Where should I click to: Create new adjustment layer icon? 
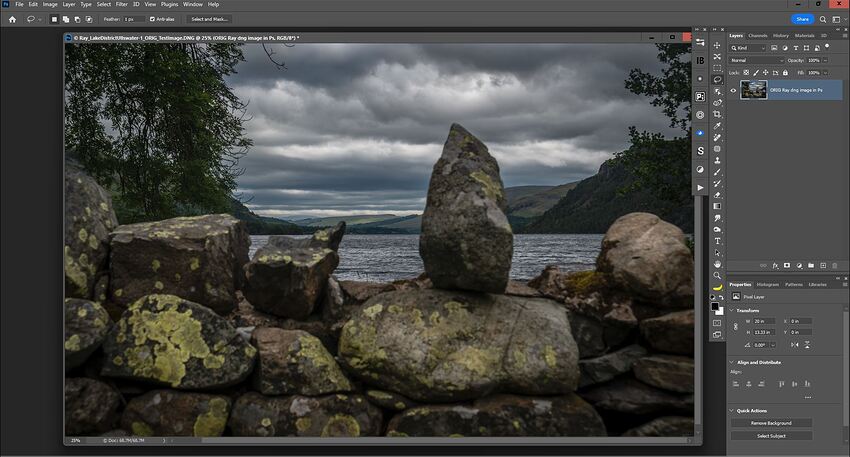click(x=799, y=266)
